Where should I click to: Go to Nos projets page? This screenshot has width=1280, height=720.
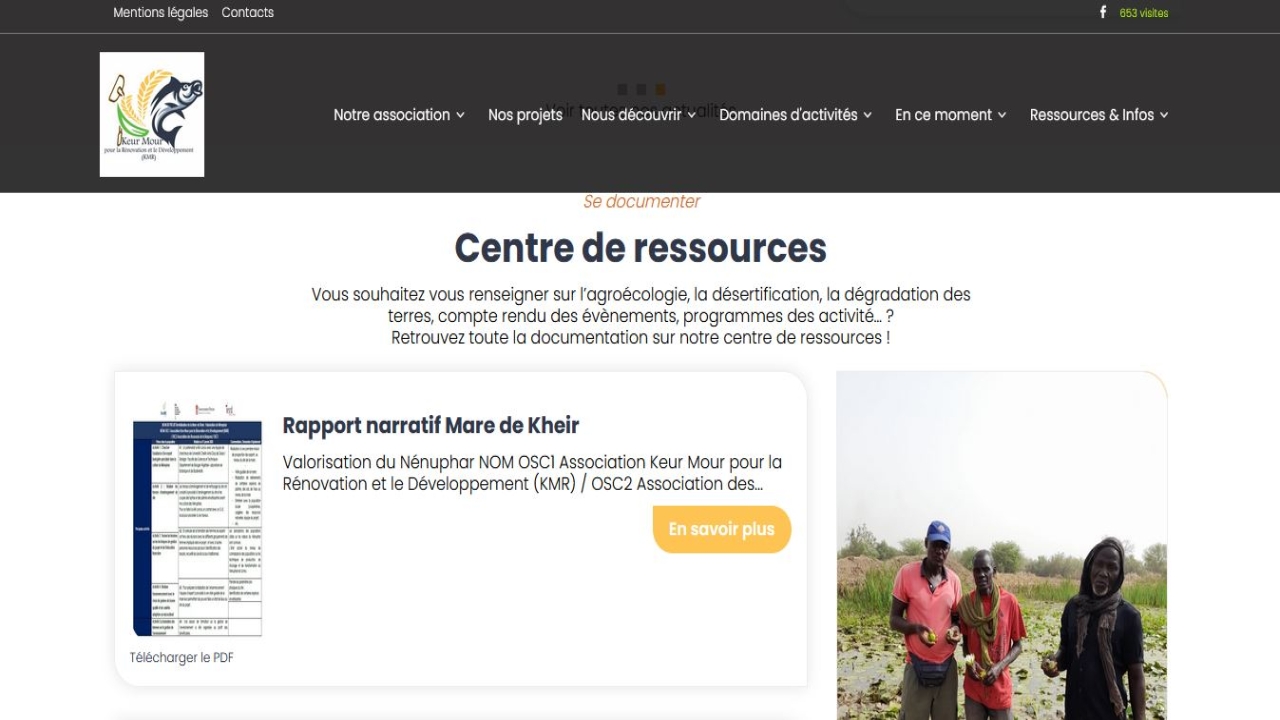[525, 115]
